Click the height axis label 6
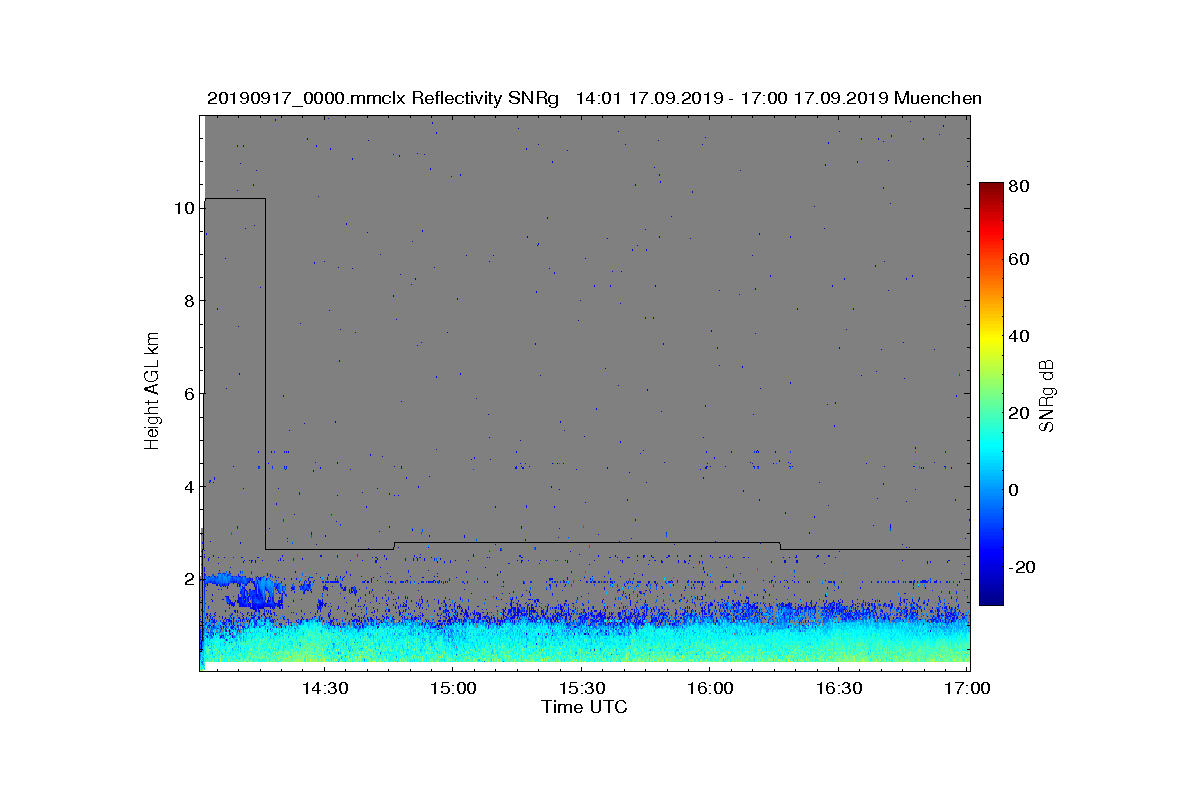The image size is (1200, 800). tap(187, 393)
